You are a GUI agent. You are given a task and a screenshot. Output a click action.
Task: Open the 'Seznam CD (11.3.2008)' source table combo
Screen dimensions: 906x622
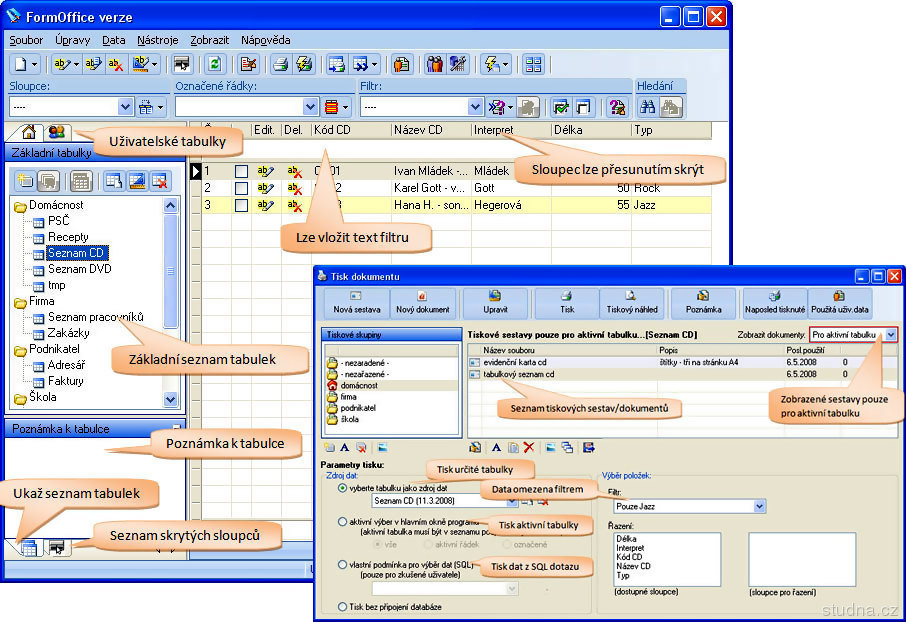pyautogui.click(x=512, y=501)
